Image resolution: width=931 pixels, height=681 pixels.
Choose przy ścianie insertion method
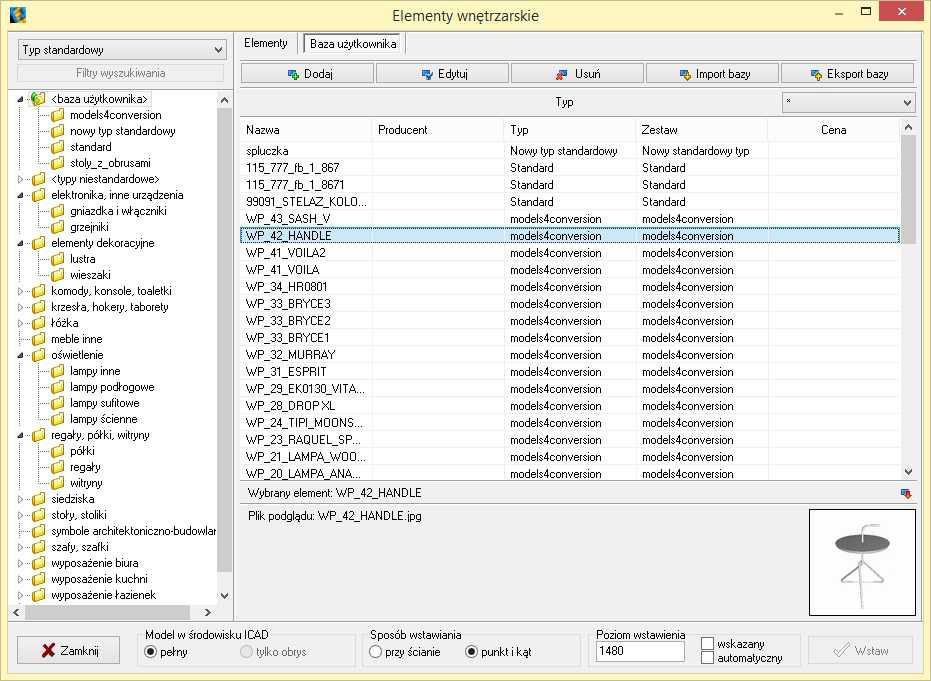[x=375, y=652]
